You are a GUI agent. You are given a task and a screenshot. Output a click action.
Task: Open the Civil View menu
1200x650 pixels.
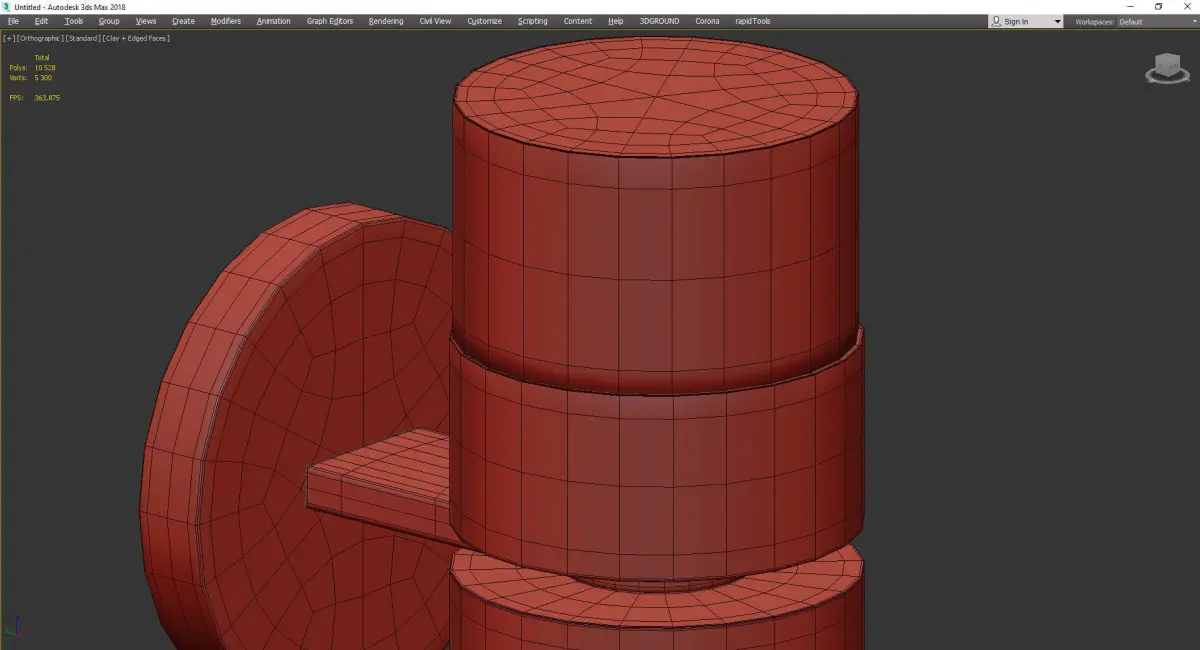(x=435, y=21)
